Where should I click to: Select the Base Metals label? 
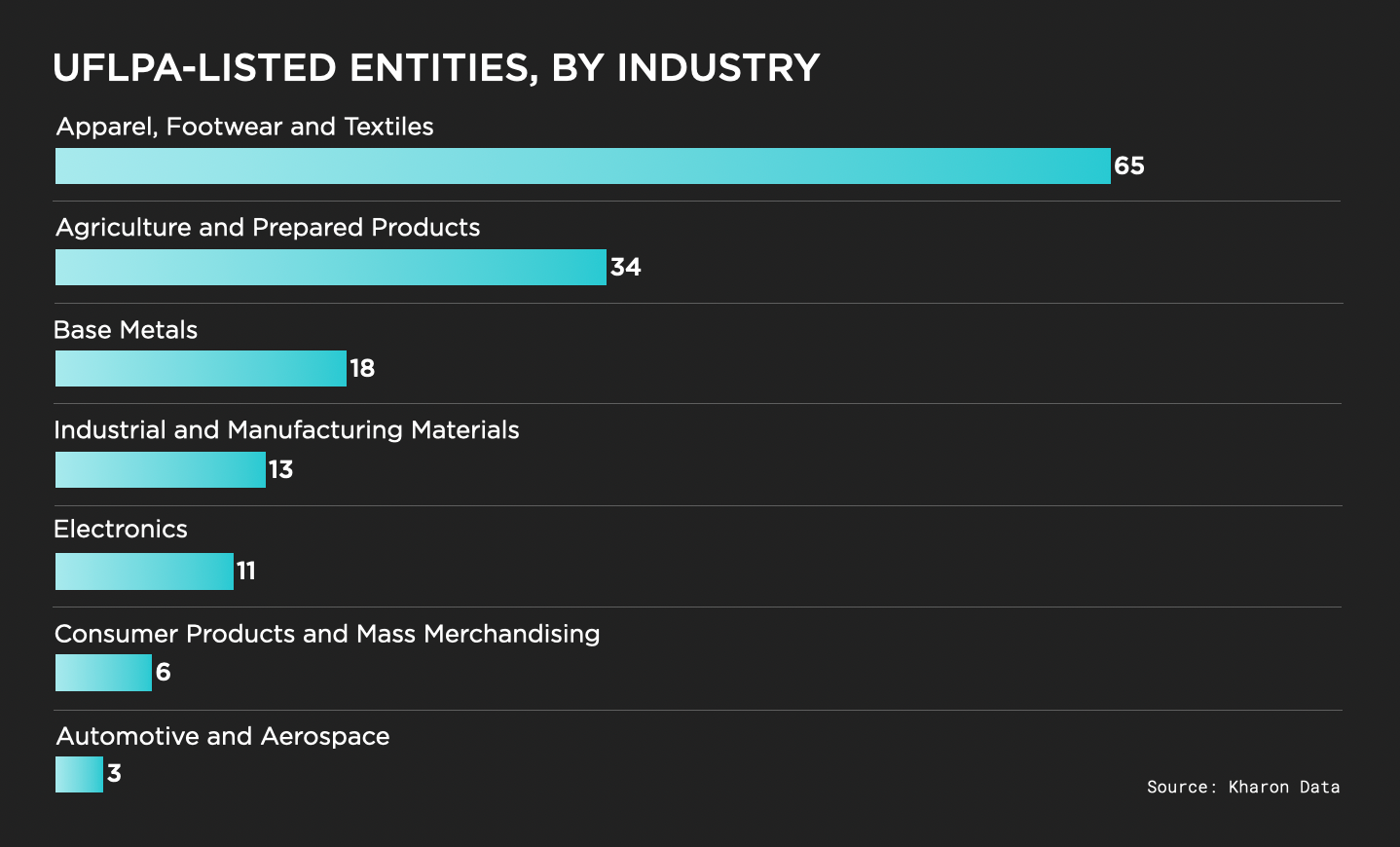pyautogui.click(x=126, y=330)
